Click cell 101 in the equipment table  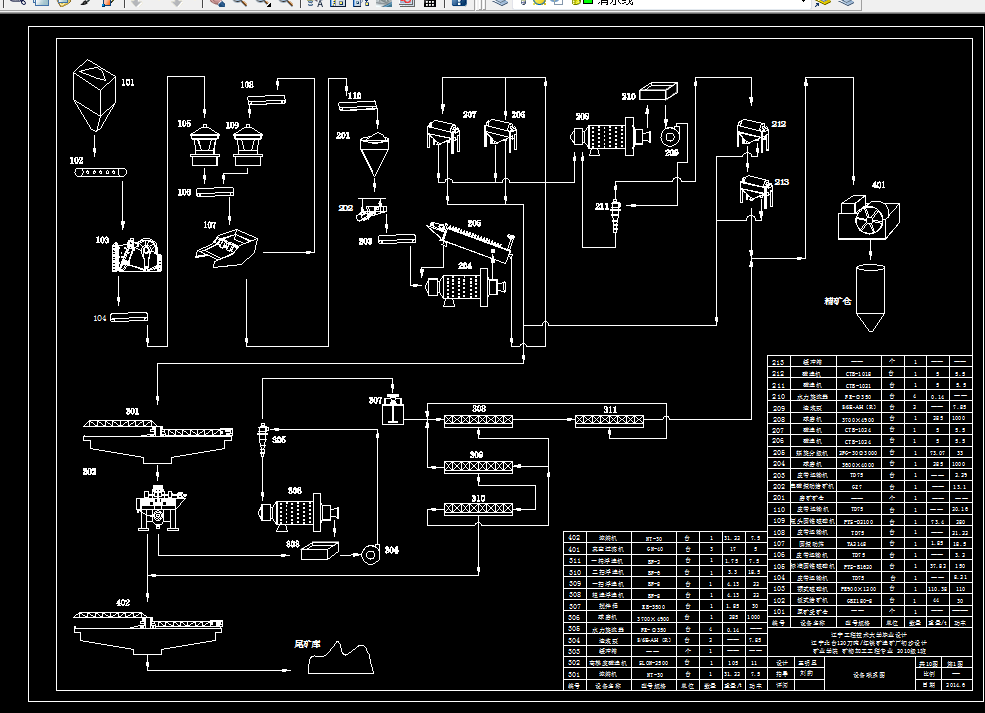point(778,611)
